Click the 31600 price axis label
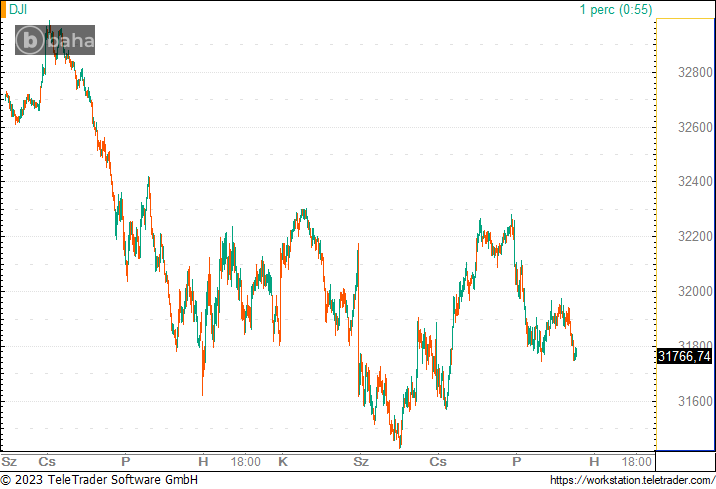 coord(695,401)
